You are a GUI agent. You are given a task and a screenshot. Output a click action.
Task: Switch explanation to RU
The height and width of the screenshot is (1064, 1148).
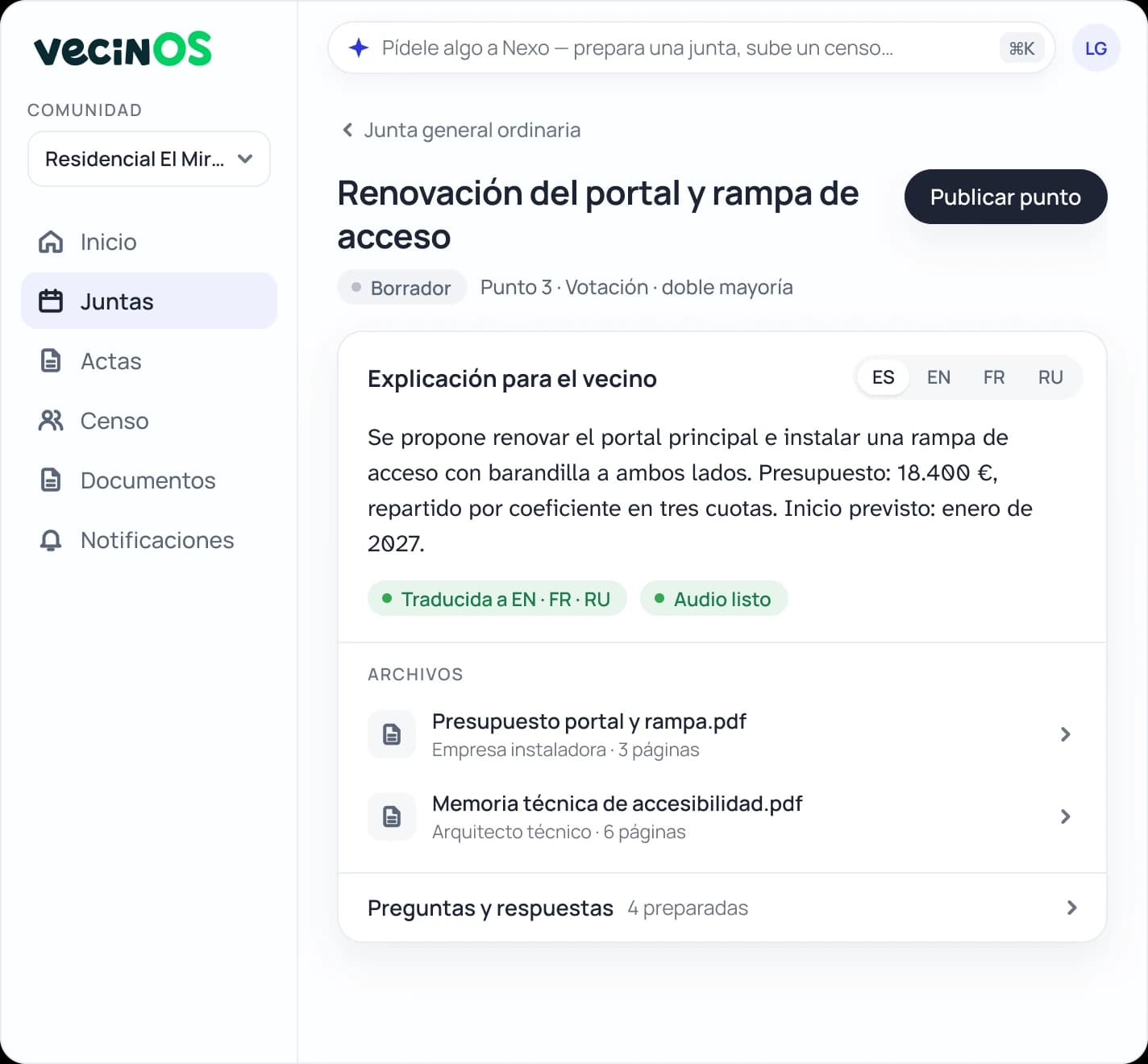1050,377
